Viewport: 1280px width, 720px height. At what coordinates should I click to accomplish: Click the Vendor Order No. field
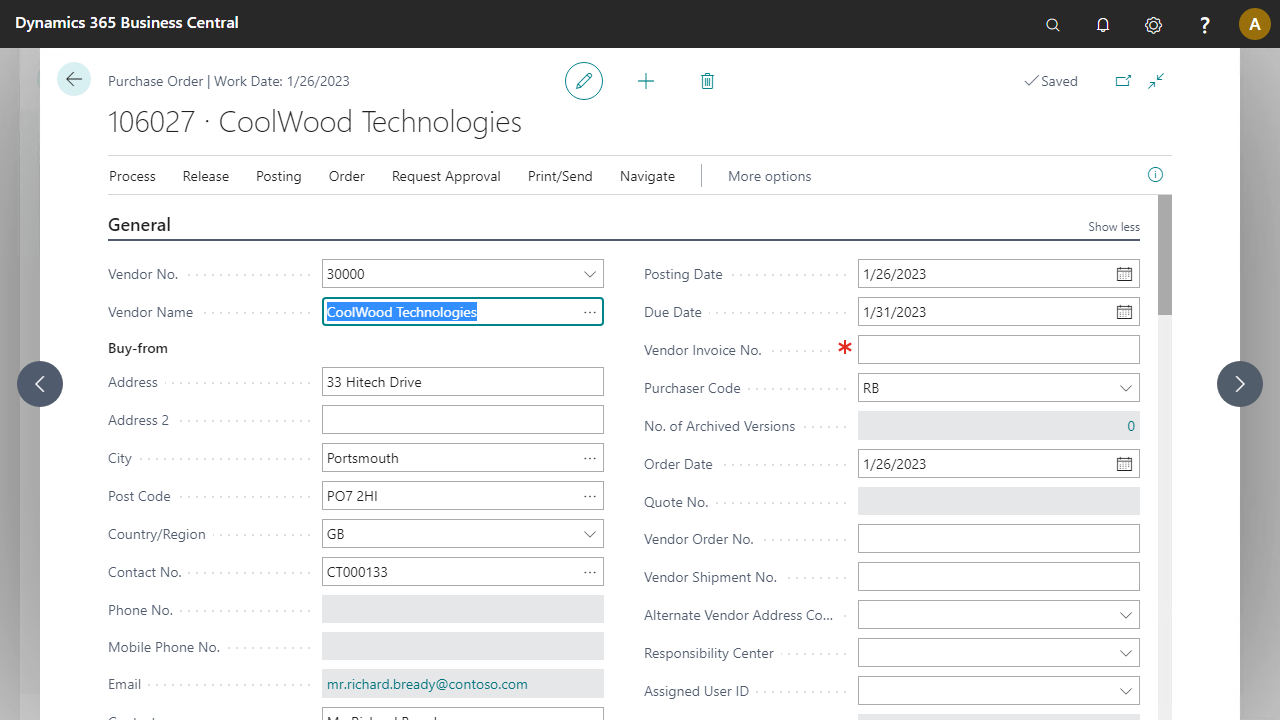click(998, 539)
